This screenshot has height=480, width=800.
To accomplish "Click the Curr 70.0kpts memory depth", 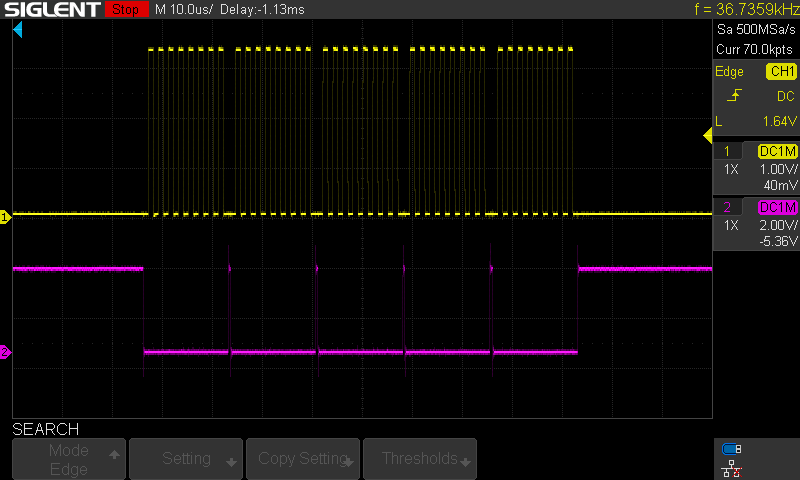I will (x=754, y=49).
